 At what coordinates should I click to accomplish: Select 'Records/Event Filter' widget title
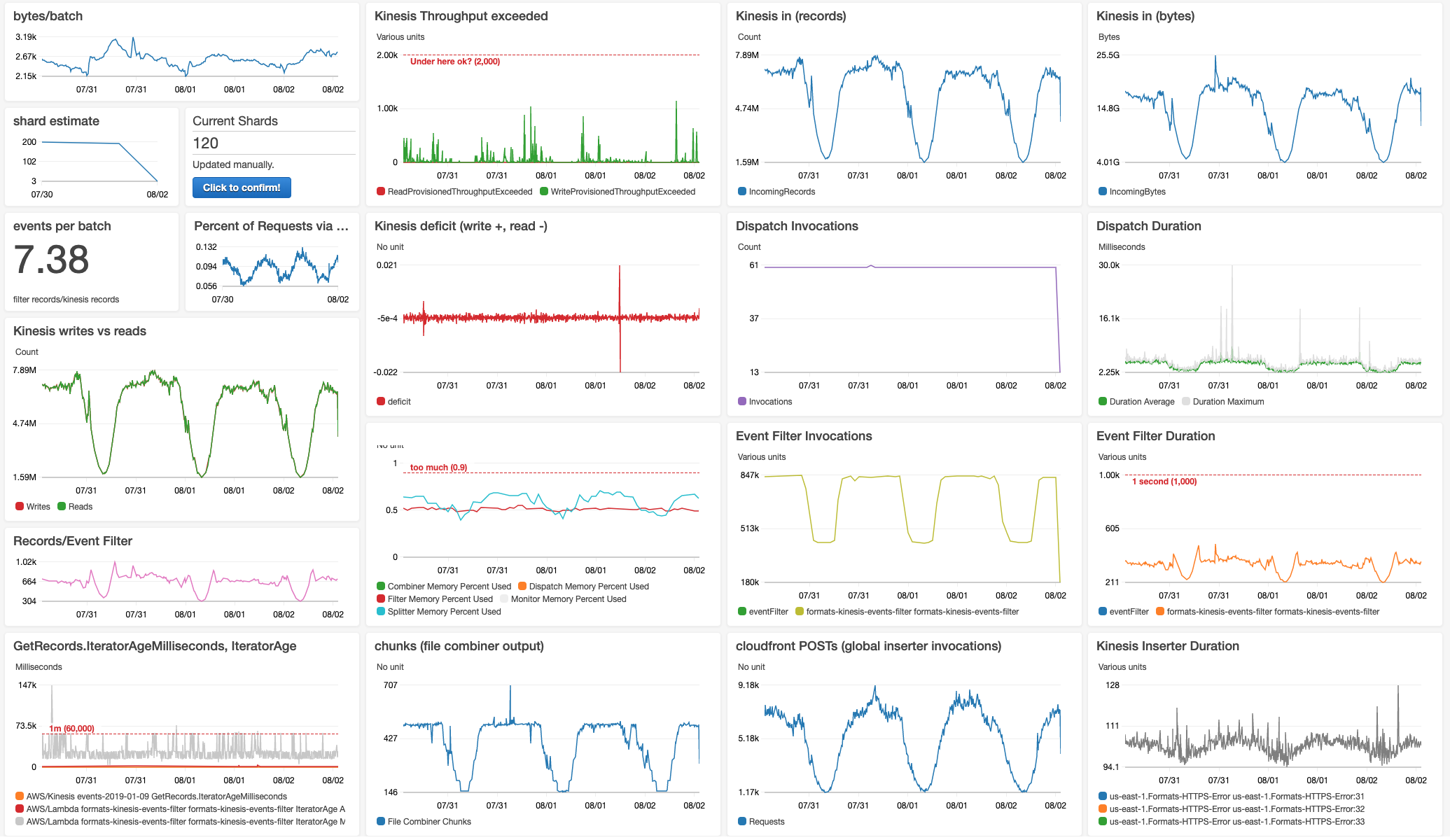point(73,541)
